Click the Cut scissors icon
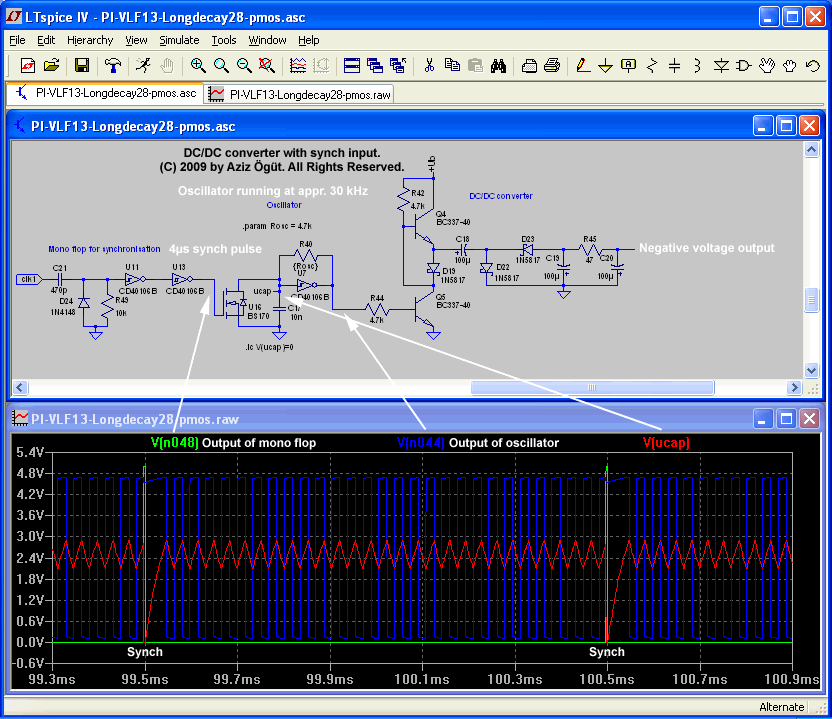The image size is (832, 719). click(429, 66)
